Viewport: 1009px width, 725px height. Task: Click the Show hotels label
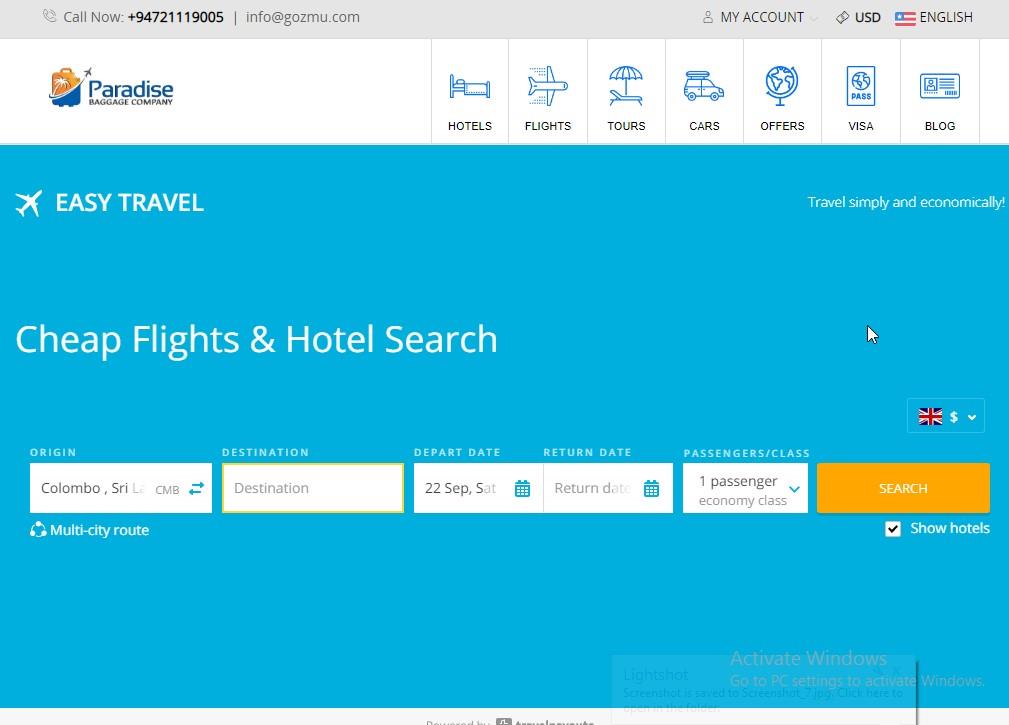click(950, 528)
